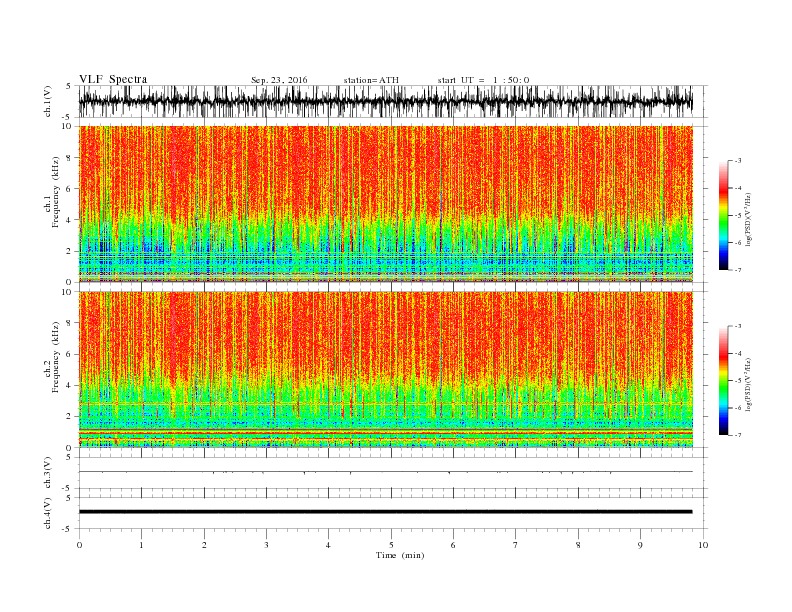Click the 'VLF Spectra' title text
The width and height of the screenshot is (792, 612).
pyautogui.click(x=113, y=79)
